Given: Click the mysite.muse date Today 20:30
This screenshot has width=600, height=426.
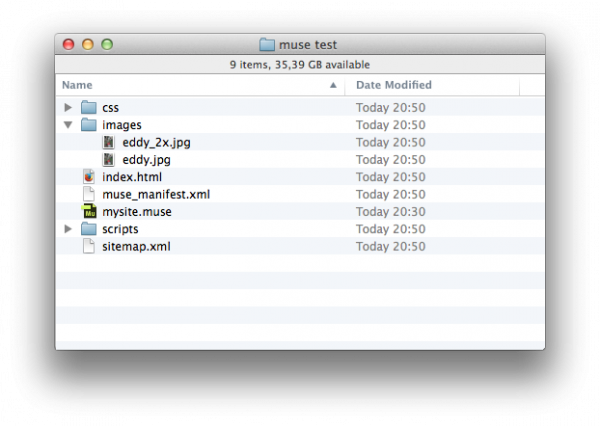Looking at the screenshot, I should click(x=391, y=212).
